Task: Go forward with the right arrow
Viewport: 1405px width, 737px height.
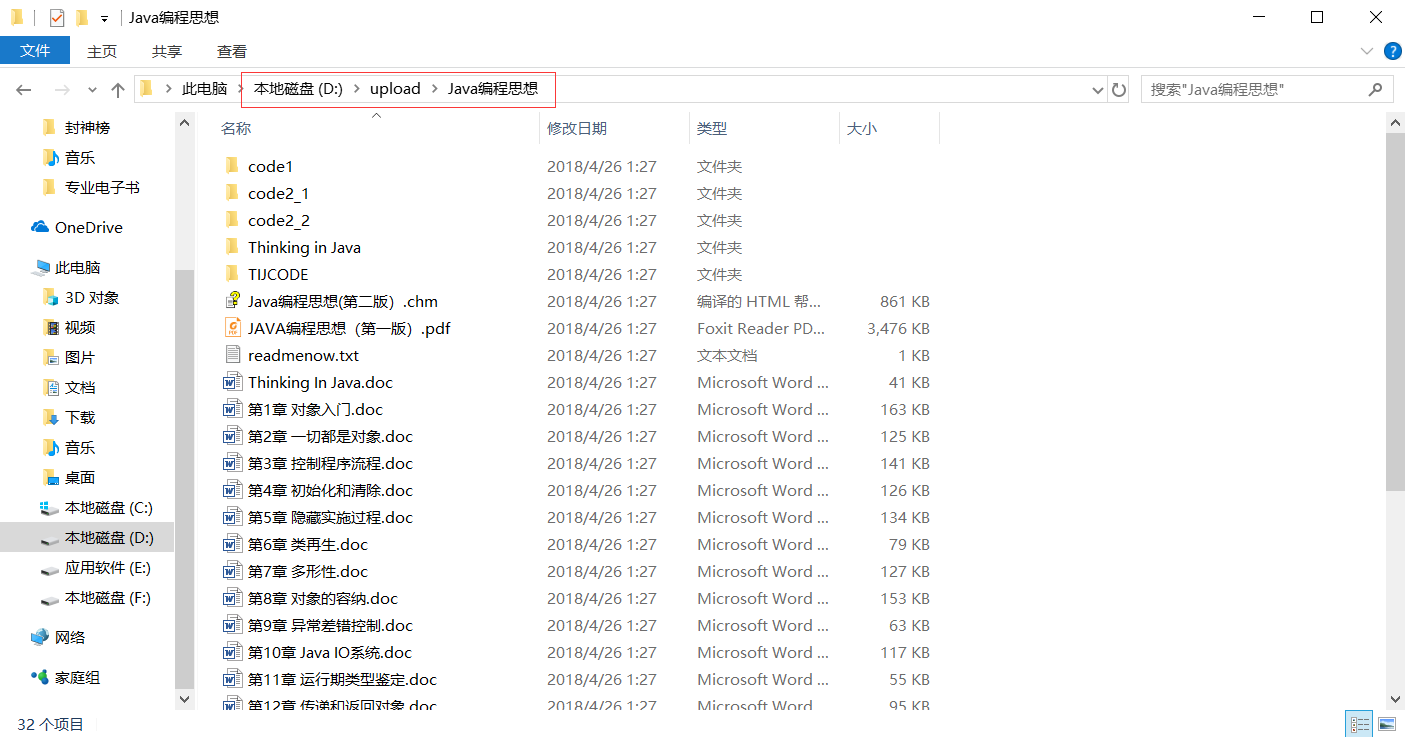Action: coord(61,89)
